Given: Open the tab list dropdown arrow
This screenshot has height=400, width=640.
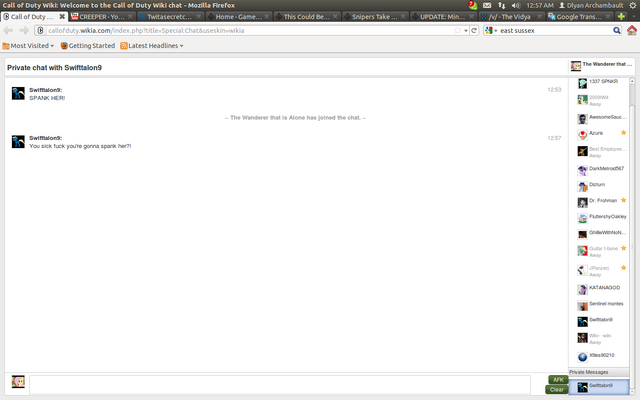Looking at the screenshot, I should [634, 17].
